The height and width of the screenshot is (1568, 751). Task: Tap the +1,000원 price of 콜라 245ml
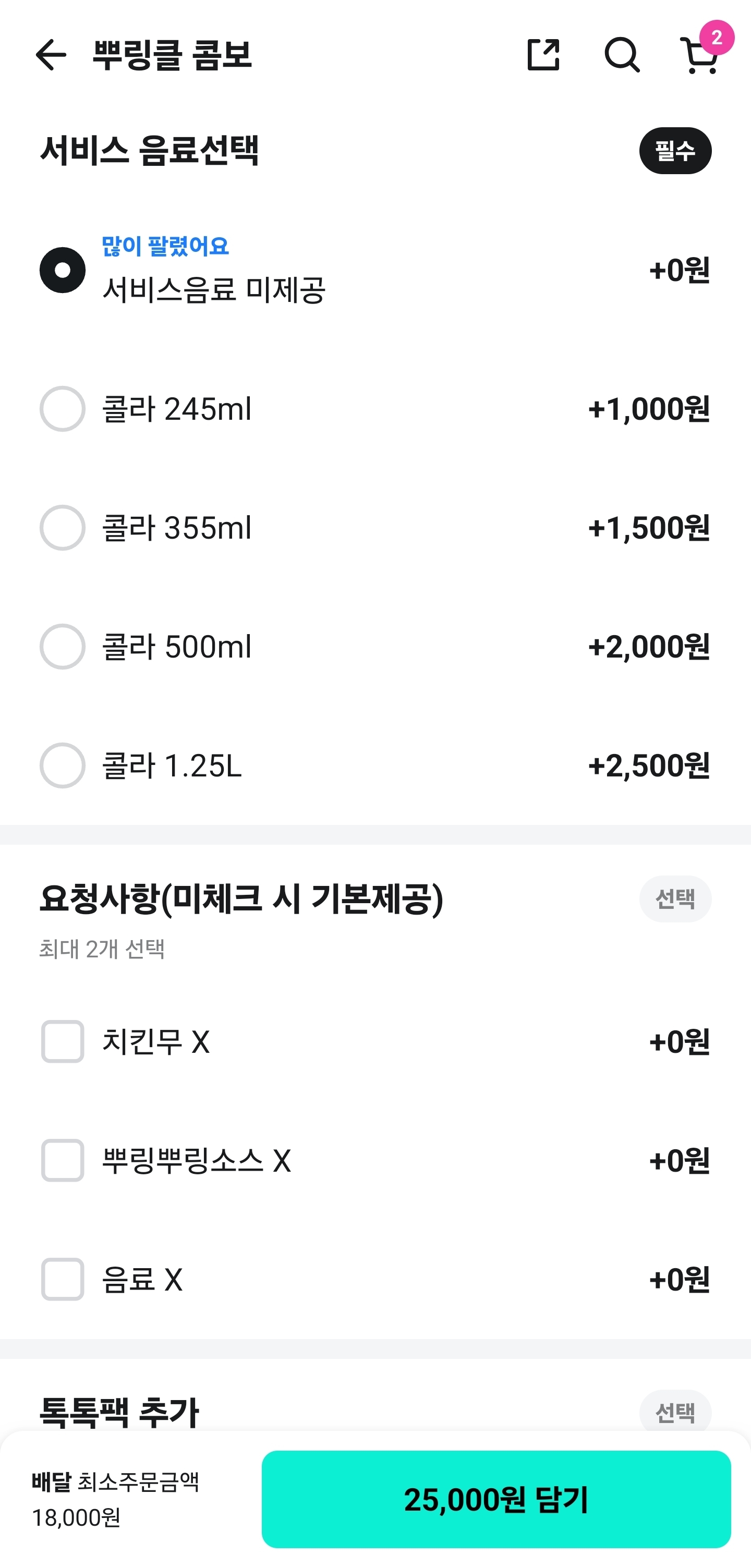[648, 409]
